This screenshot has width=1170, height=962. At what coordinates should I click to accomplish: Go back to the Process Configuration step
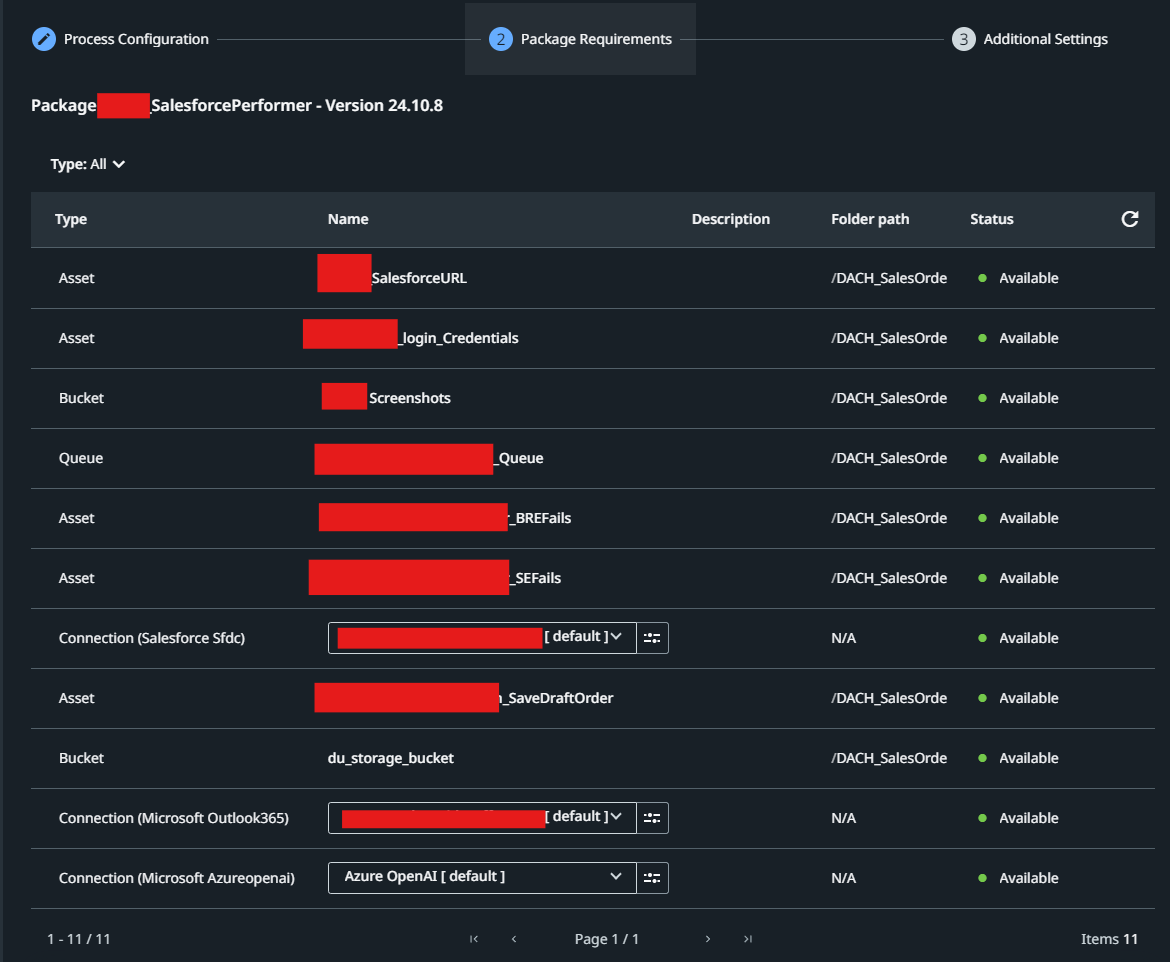click(135, 39)
